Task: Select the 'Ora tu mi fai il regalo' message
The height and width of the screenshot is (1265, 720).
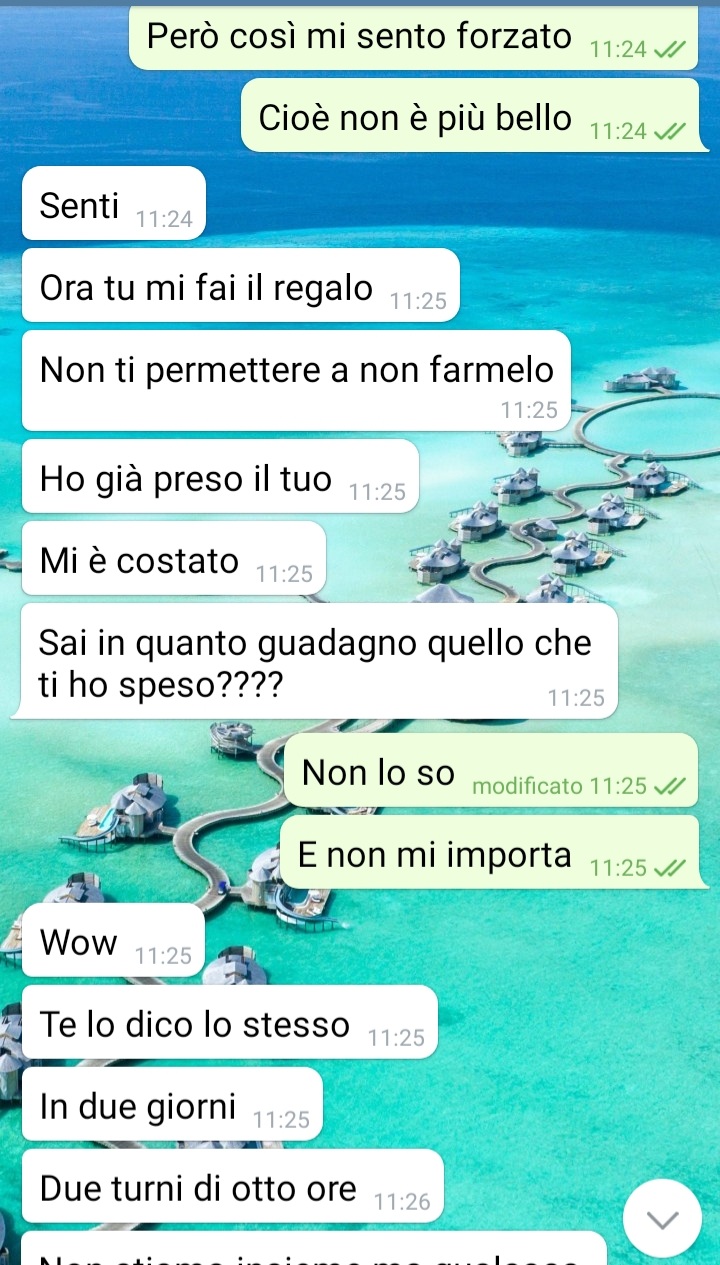Action: tap(240, 285)
